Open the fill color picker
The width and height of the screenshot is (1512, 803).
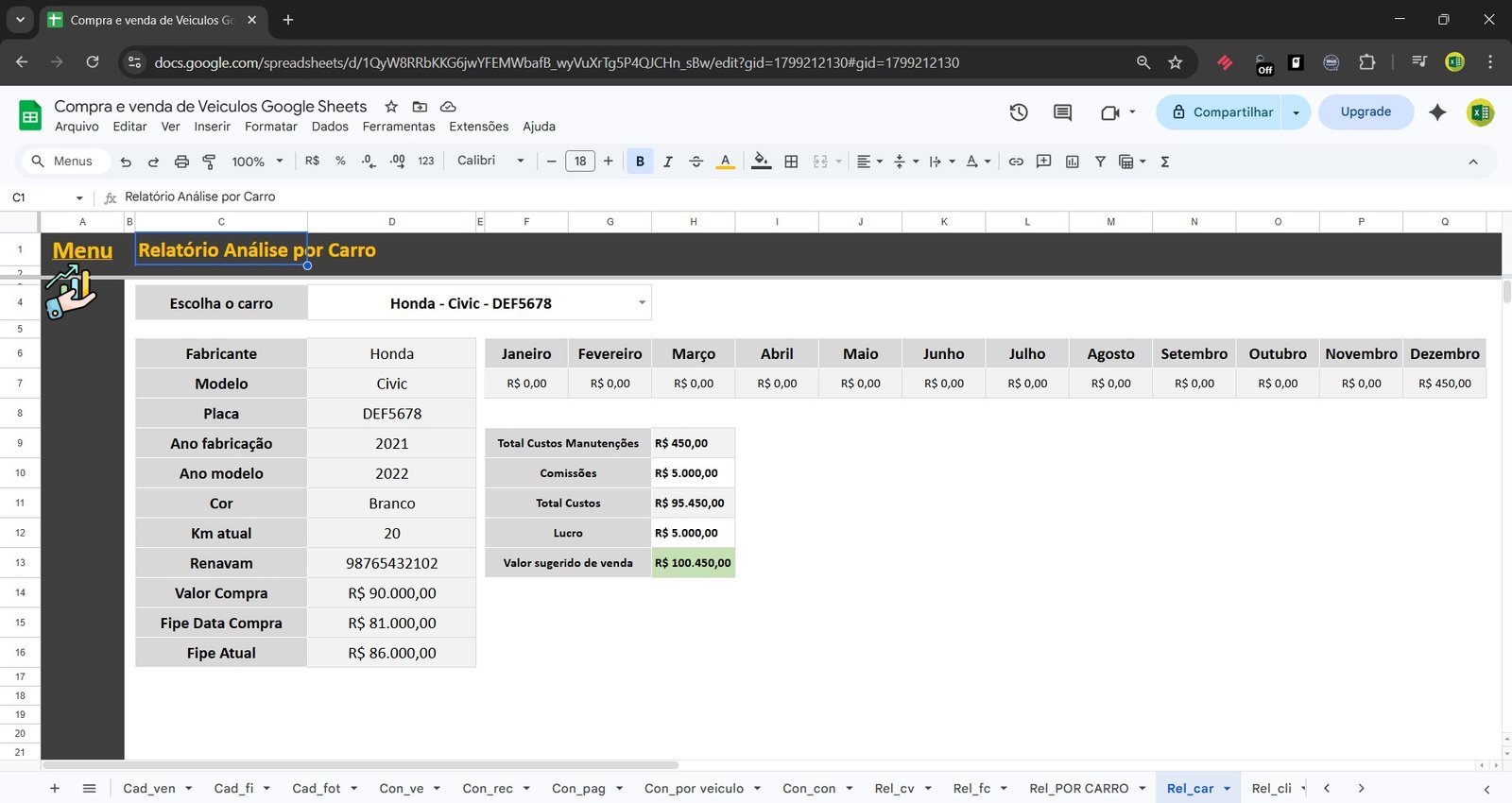[761, 162]
